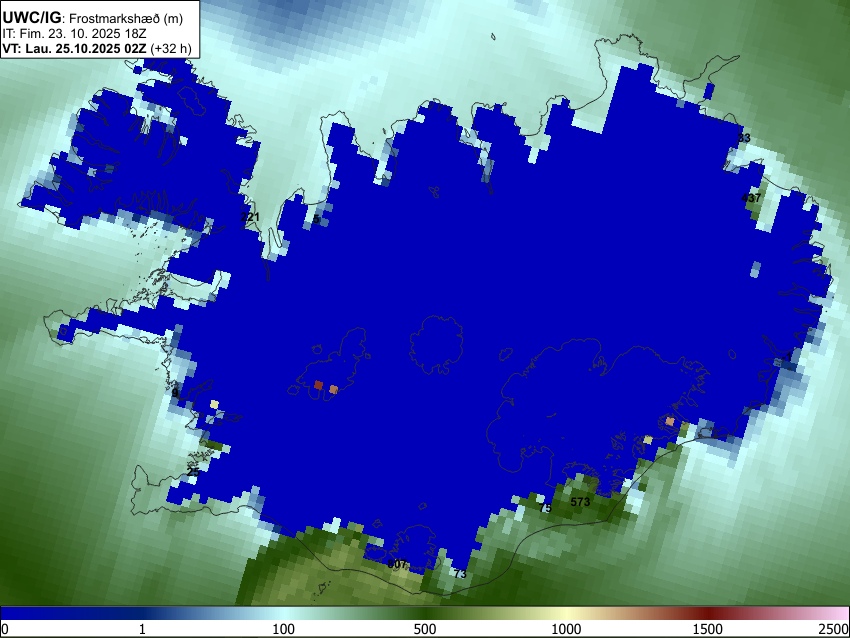Click the UWC/IG title text
The image size is (850, 638).
pyautogui.click(x=31, y=17)
